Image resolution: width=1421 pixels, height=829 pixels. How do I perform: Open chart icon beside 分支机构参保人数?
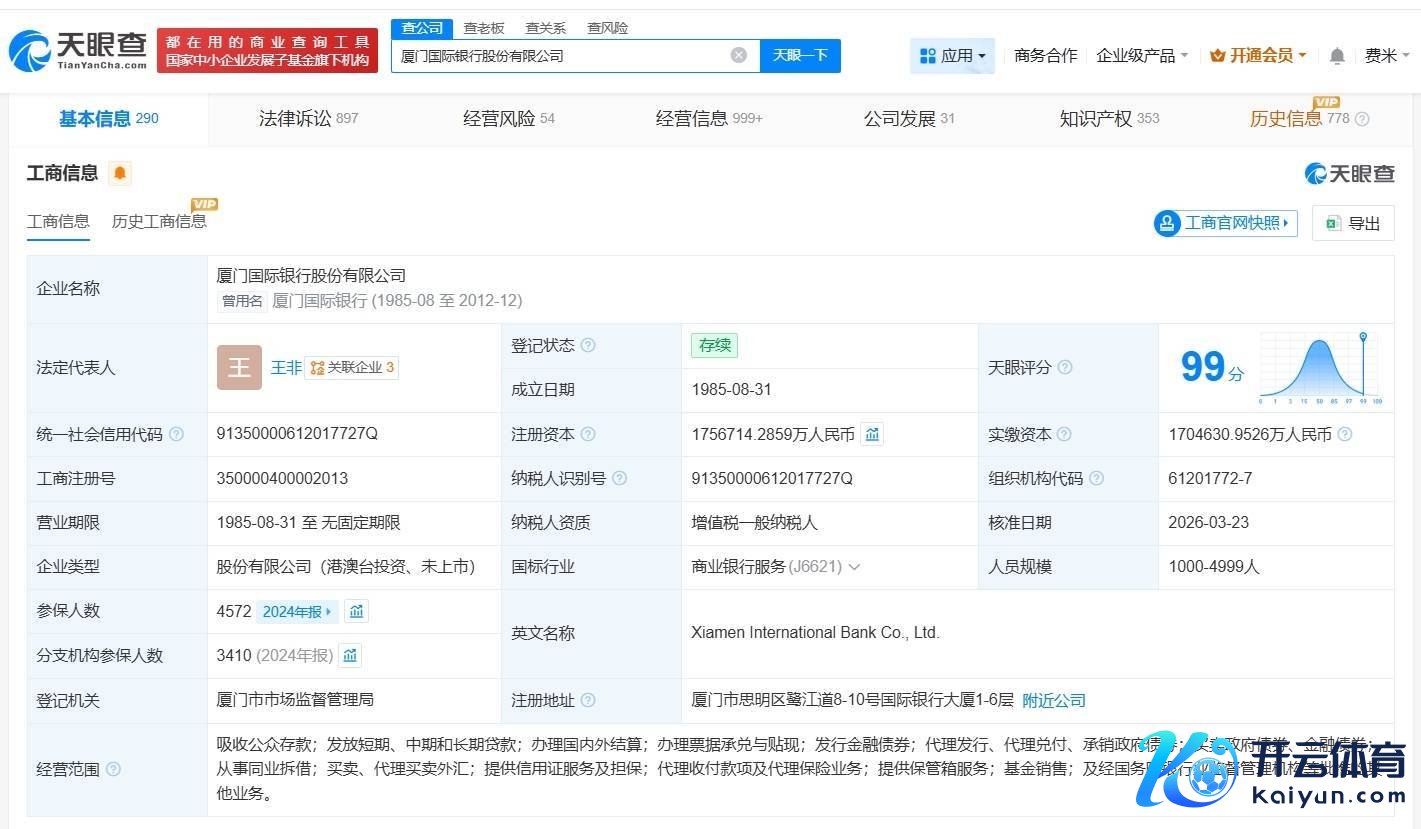coord(350,655)
